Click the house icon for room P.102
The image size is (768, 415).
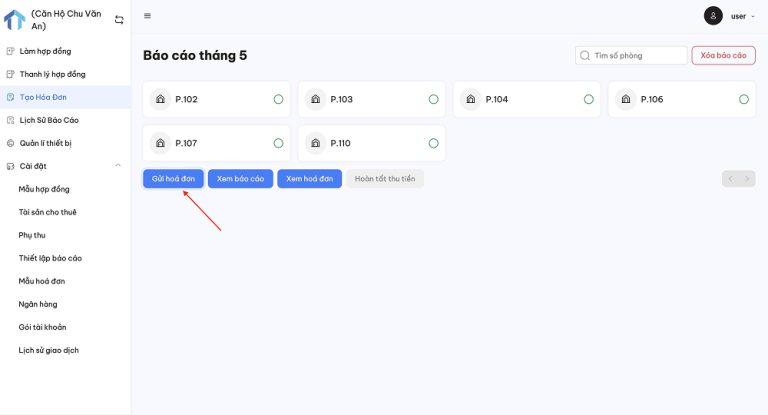160,99
